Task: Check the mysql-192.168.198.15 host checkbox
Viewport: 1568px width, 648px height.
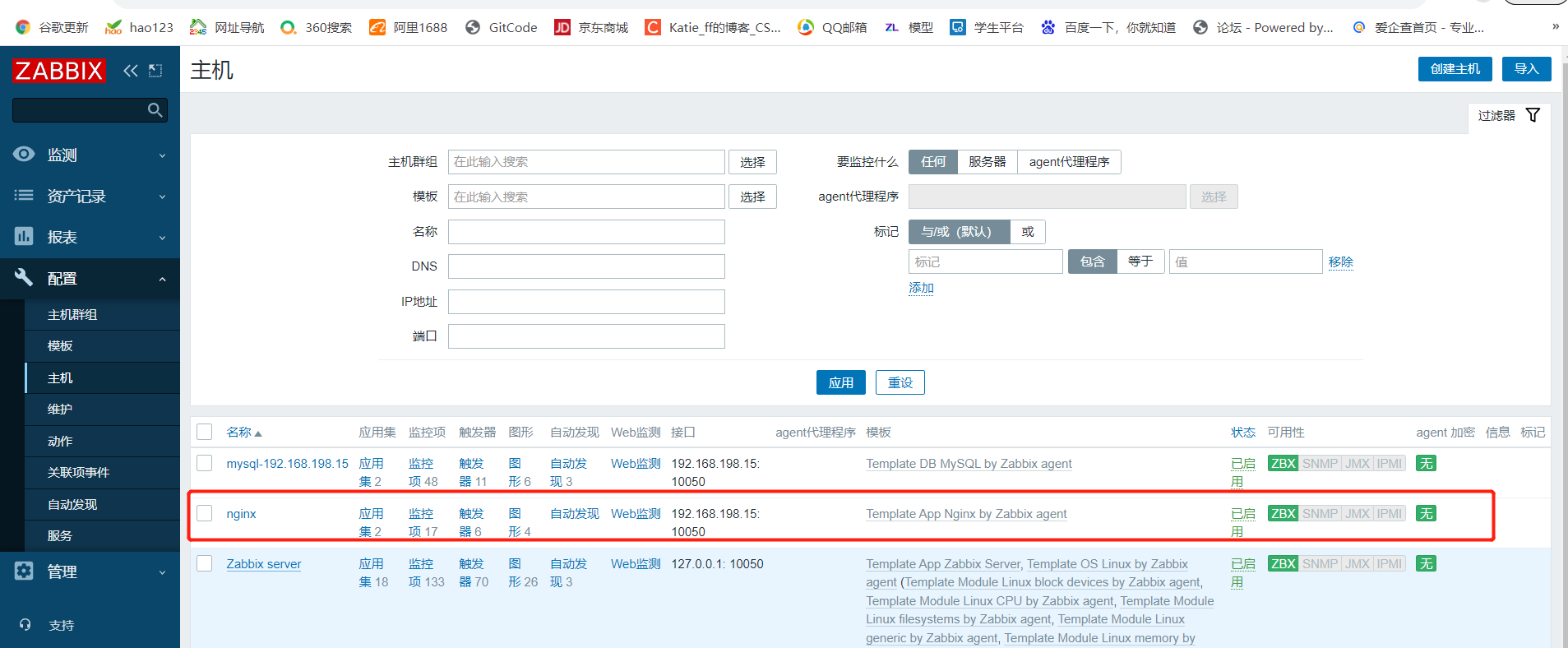Action: click(205, 463)
